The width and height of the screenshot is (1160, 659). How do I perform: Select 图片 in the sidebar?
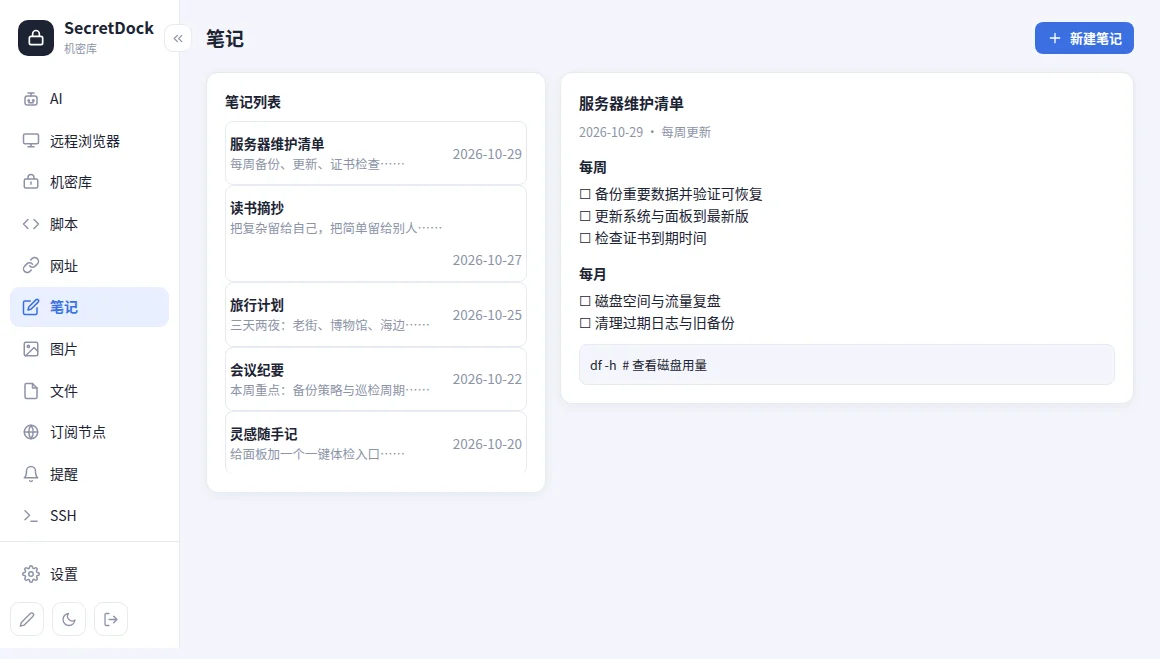[90, 349]
